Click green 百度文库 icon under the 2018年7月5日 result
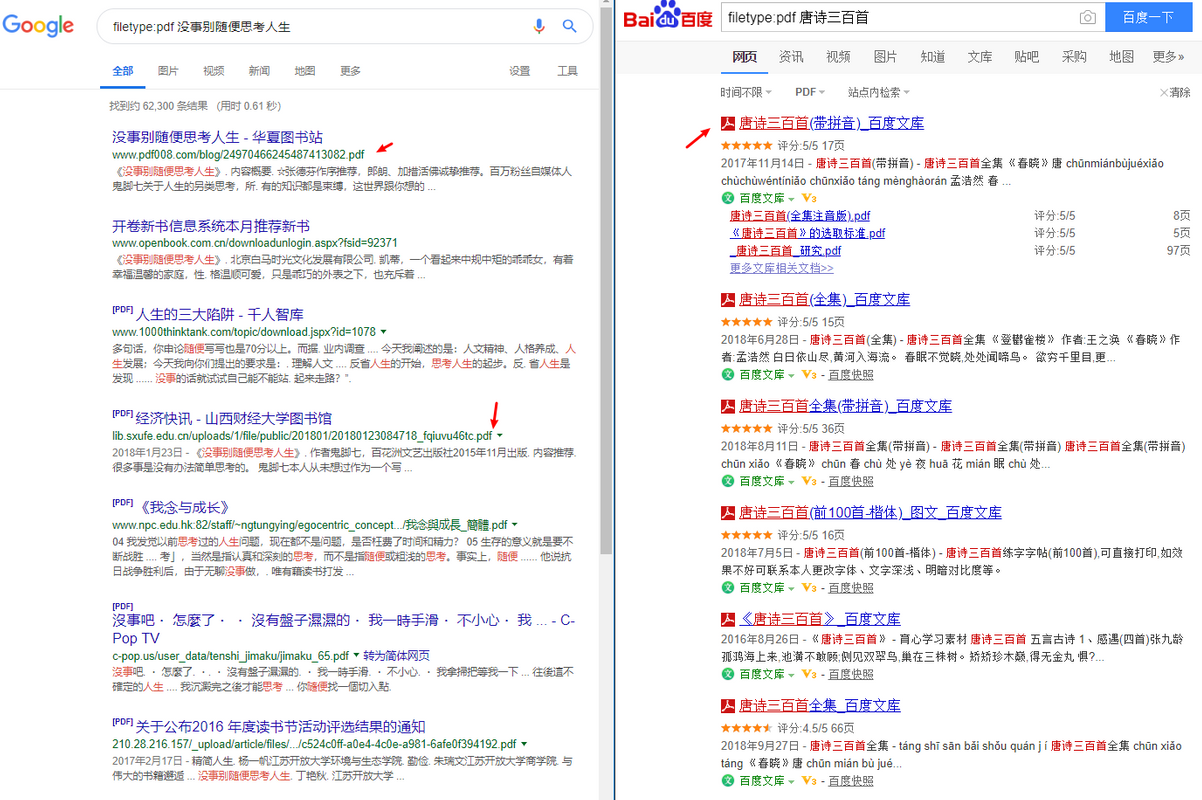The image size is (1202, 800). pos(728,588)
